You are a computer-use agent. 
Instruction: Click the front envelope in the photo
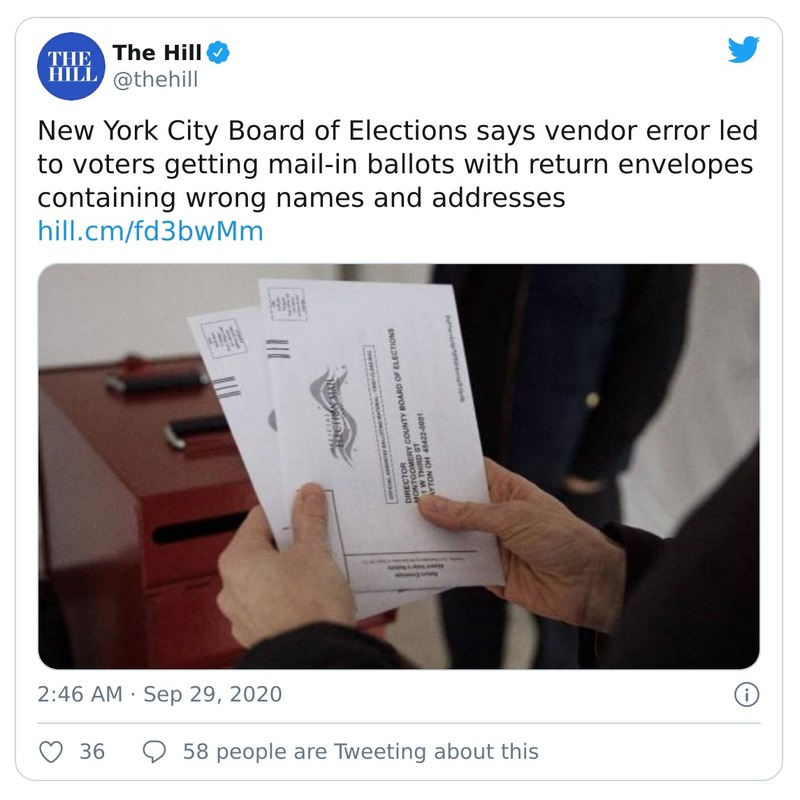coord(378,434)
